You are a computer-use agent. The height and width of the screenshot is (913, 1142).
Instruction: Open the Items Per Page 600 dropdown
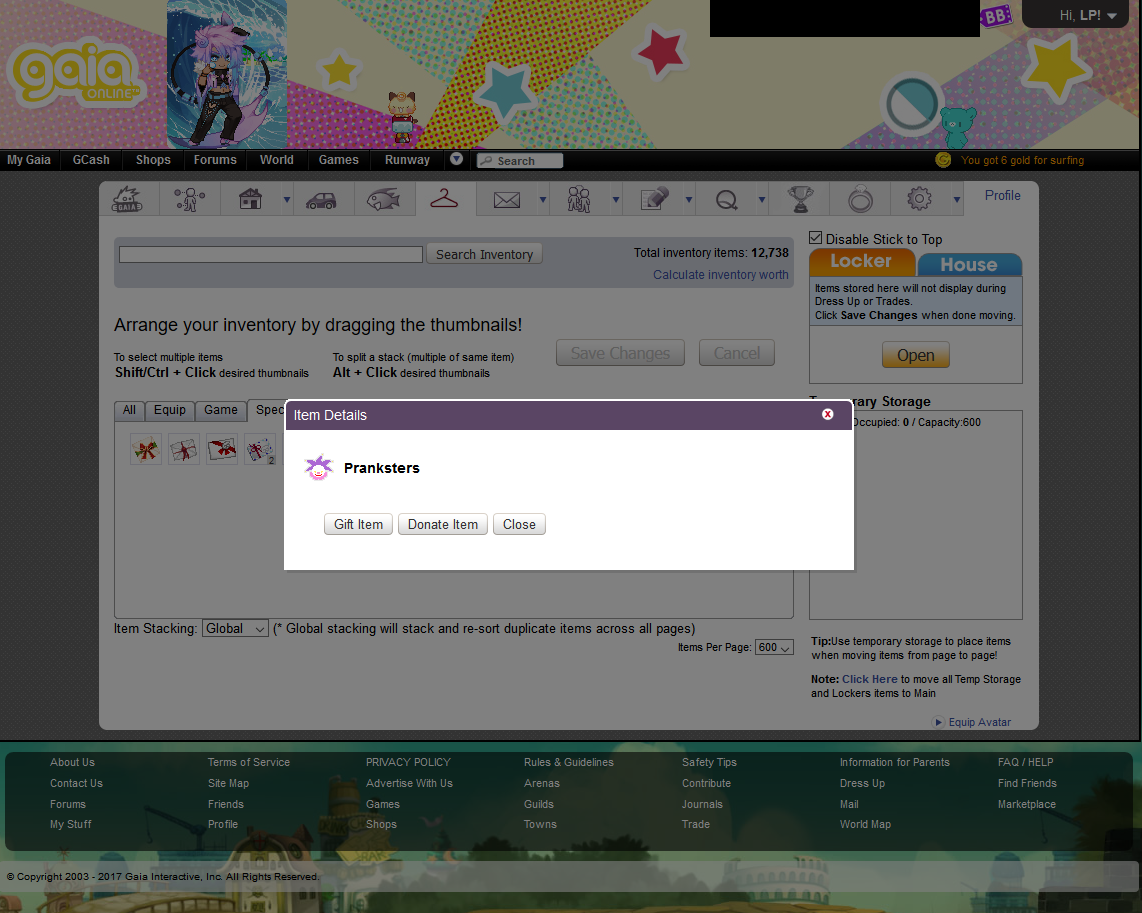[773, 647]
